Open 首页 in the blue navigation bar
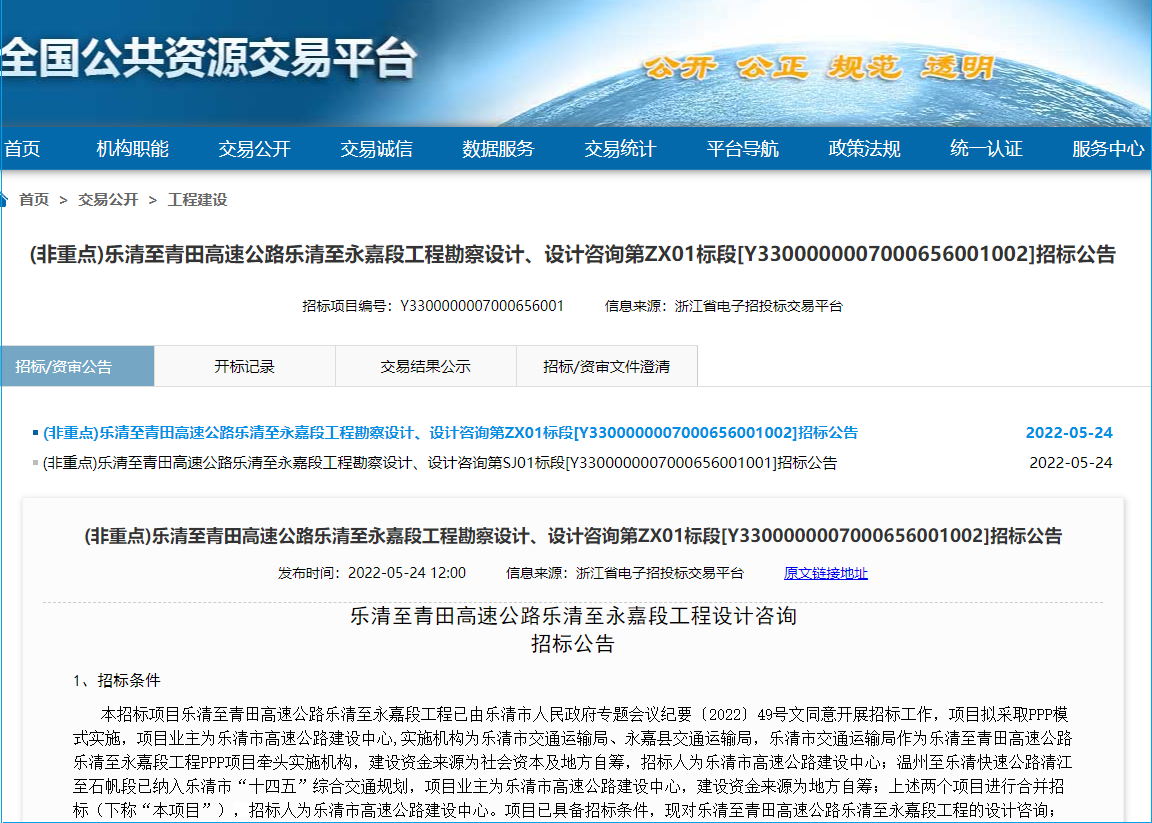The image size is (1152, 823). point(22,149)
